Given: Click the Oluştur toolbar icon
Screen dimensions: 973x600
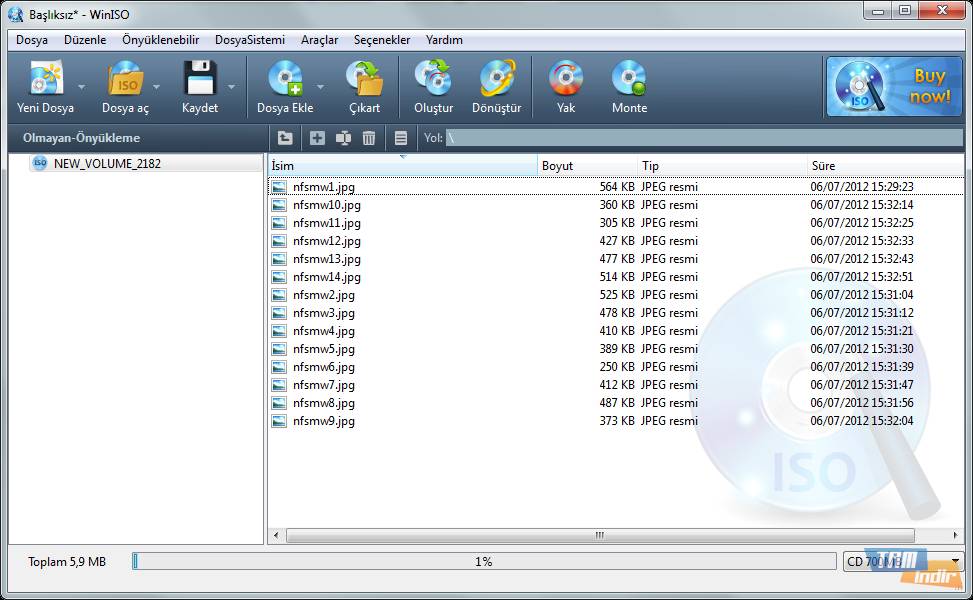Looking at the screenshot, I should pyautogui.click(x=433, y=80).
